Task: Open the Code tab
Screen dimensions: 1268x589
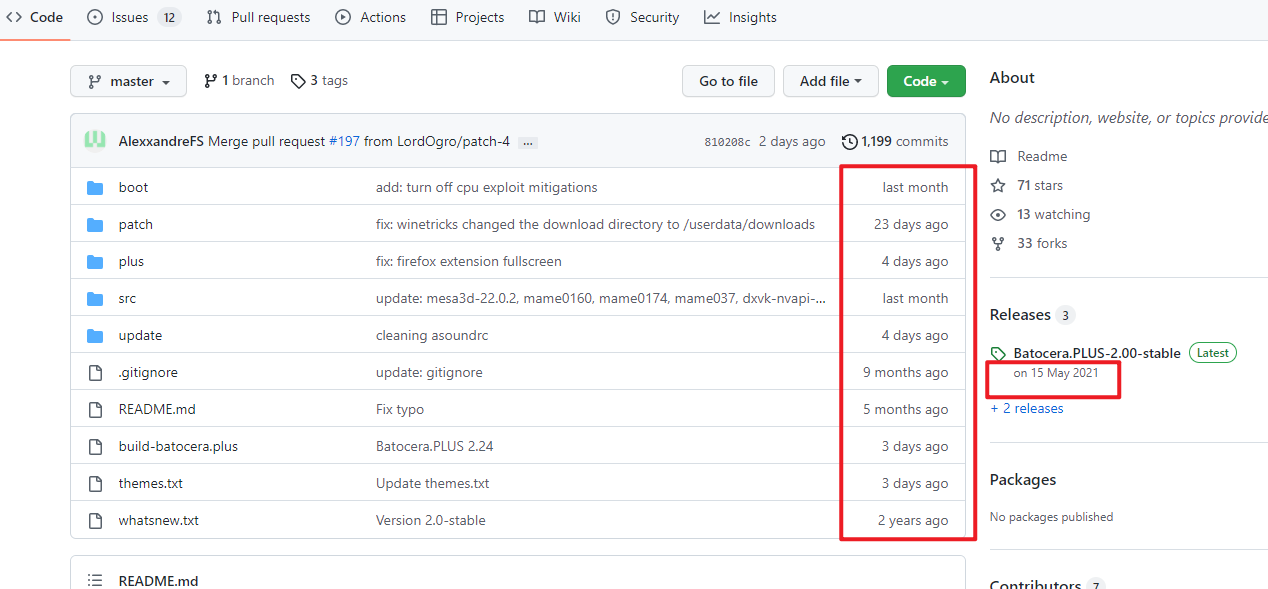Action: pos(34,17)
